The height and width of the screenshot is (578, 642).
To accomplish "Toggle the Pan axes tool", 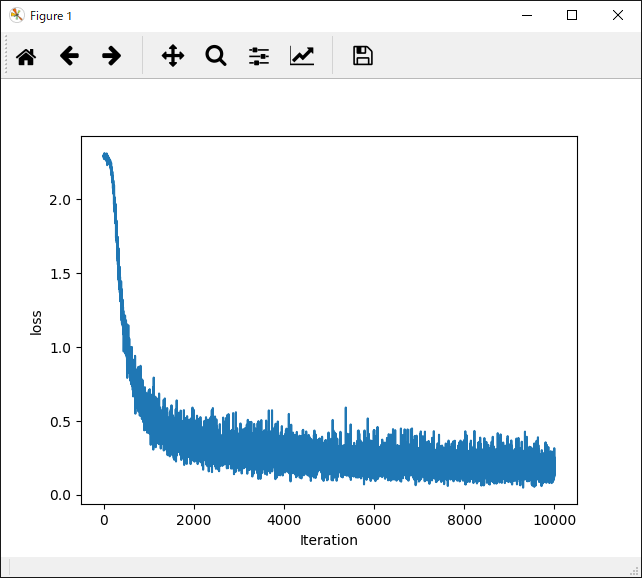I will tap(173, 56).
